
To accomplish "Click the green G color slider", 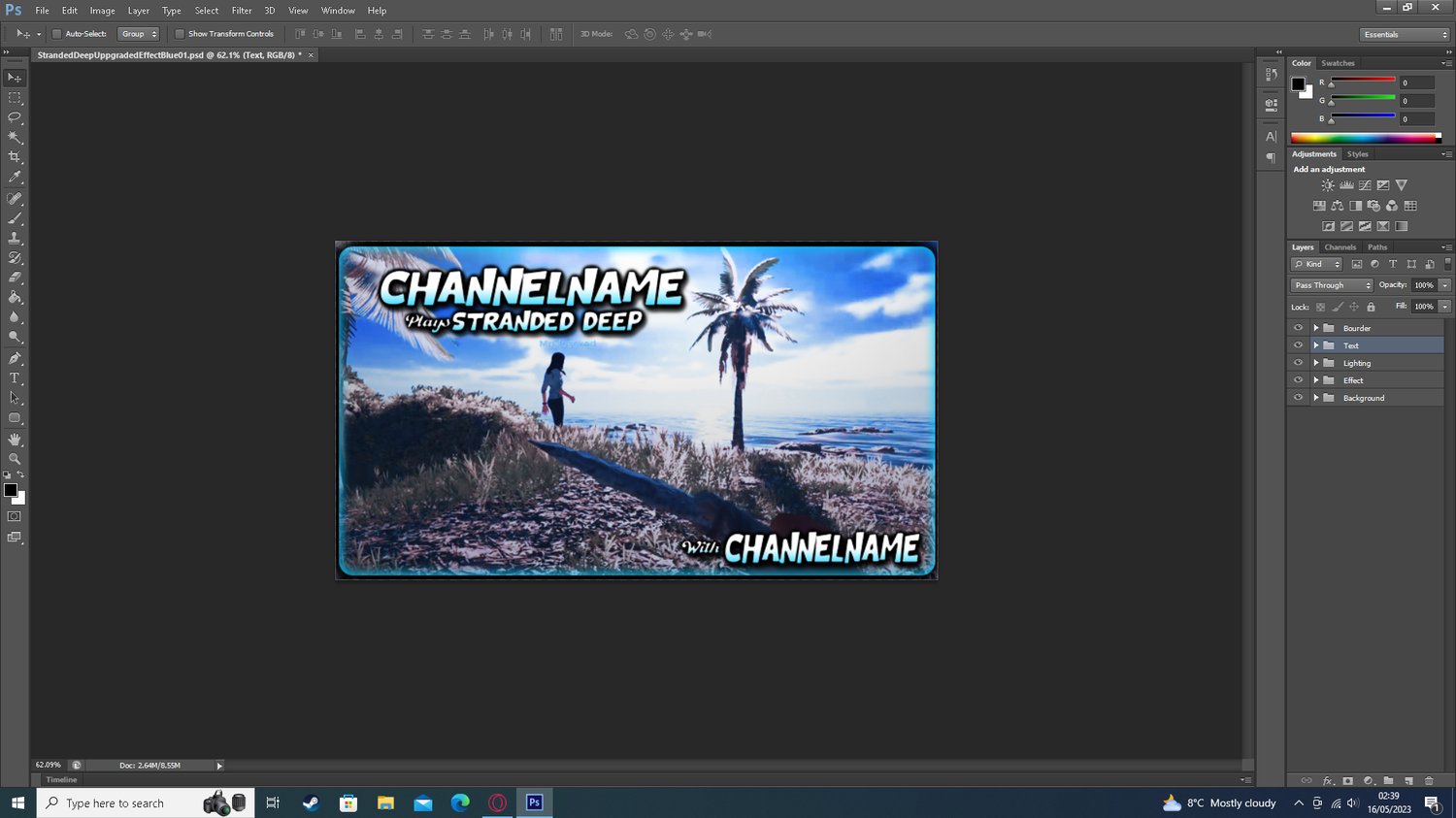I will 1362,98.
